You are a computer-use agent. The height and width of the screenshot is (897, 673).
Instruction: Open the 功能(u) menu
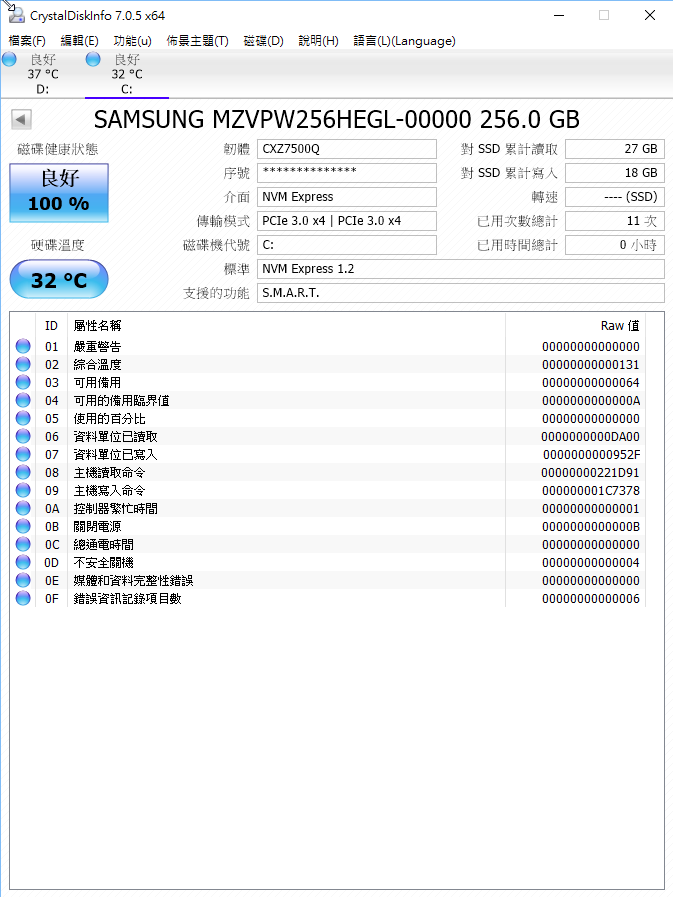point(132,41)
